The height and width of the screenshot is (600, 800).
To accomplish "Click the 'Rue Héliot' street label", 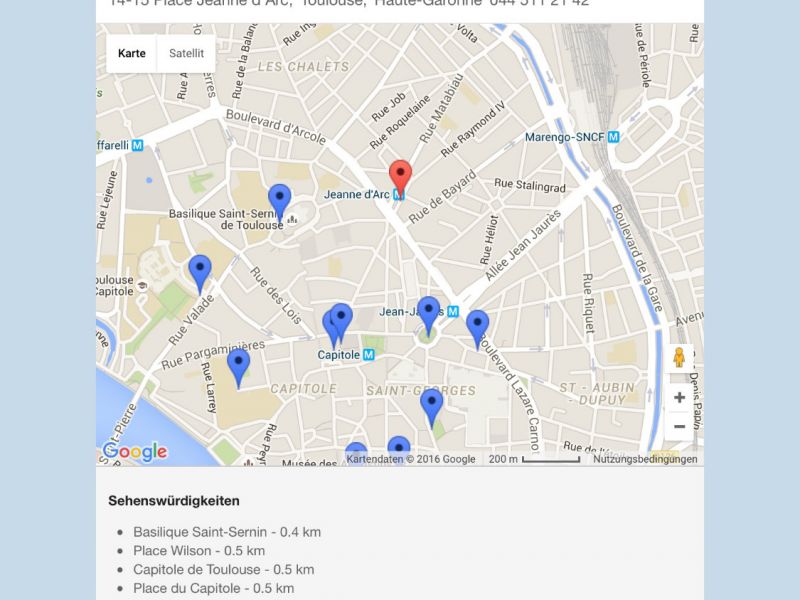I will click(x=489, y=240).
